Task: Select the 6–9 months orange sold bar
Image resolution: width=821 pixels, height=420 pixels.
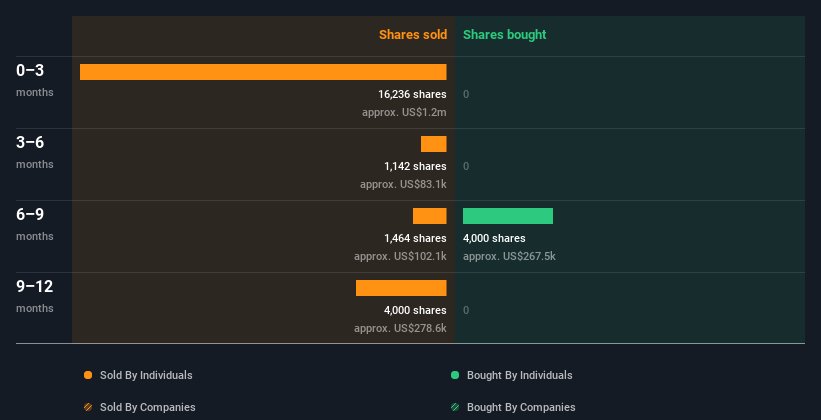Action: [x=429, y=216]
